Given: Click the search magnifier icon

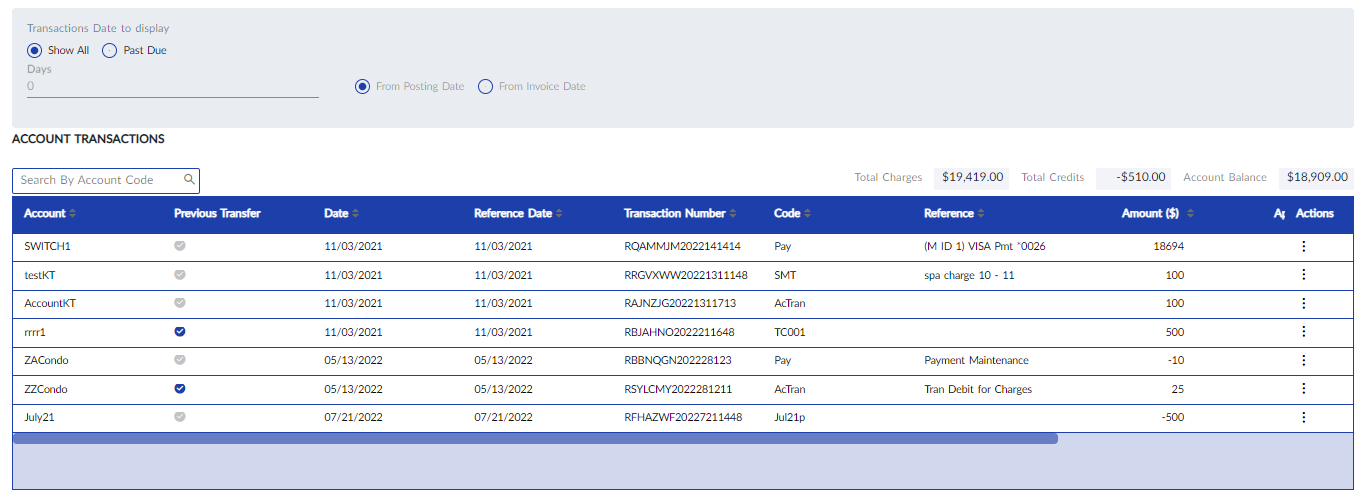Looking at the screenshot, I should (x=189, y=180).
